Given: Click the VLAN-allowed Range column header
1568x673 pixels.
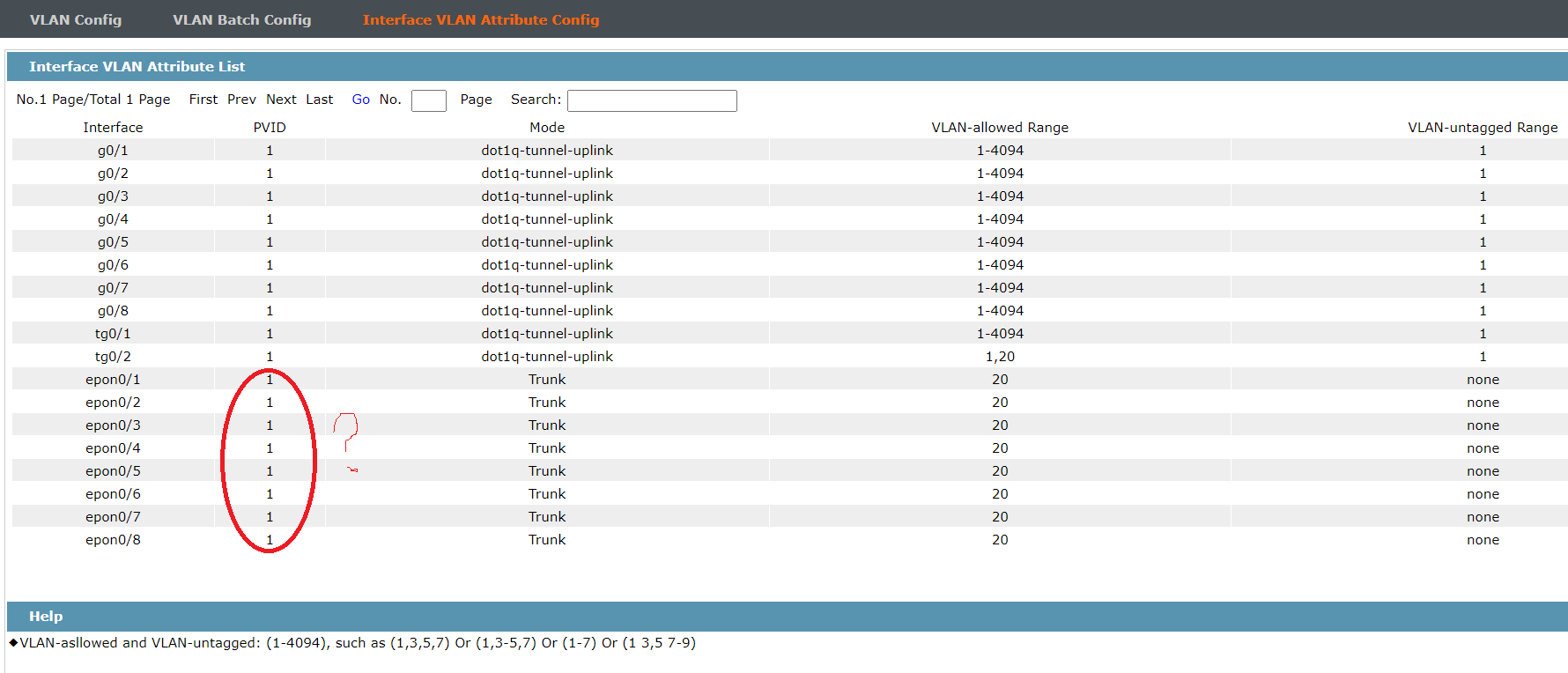Looking at the screenshot, I should tap(1000, 127).
